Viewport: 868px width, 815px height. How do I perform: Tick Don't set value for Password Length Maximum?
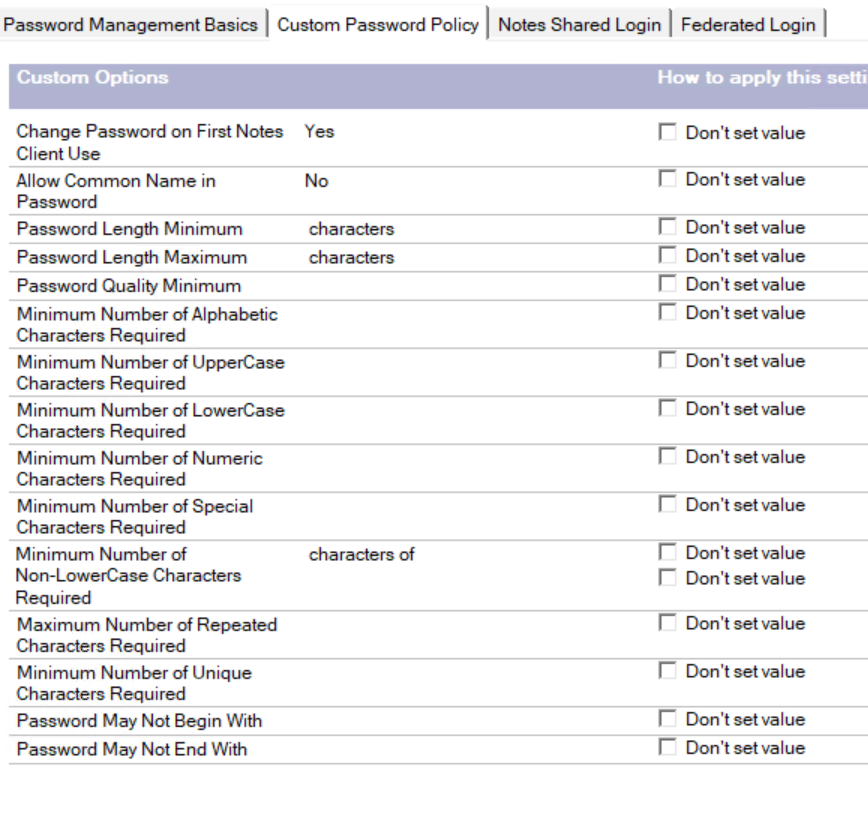668,256
